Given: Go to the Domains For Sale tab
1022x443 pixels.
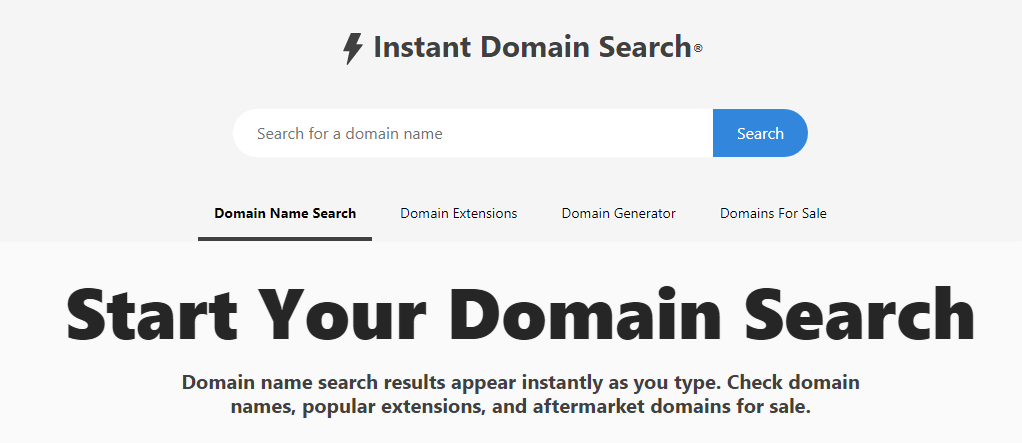Looking at the screenshot, I should 773,214.
